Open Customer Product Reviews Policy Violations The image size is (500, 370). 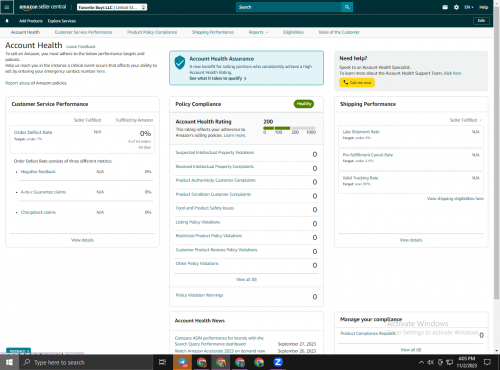(x=216, y=250)
